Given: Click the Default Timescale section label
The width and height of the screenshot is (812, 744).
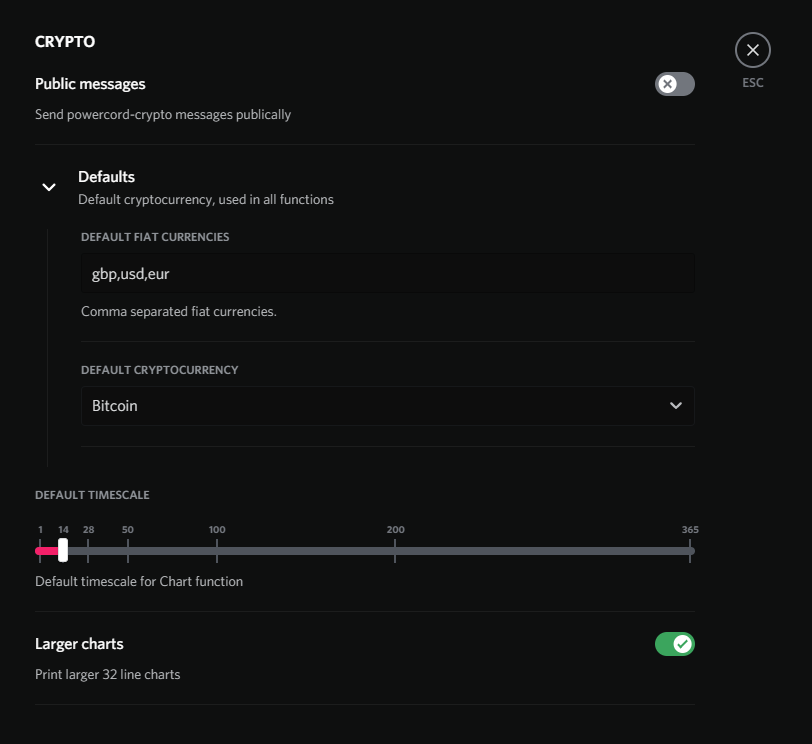Looking at the screenshot, I should [x=91, y=494].
